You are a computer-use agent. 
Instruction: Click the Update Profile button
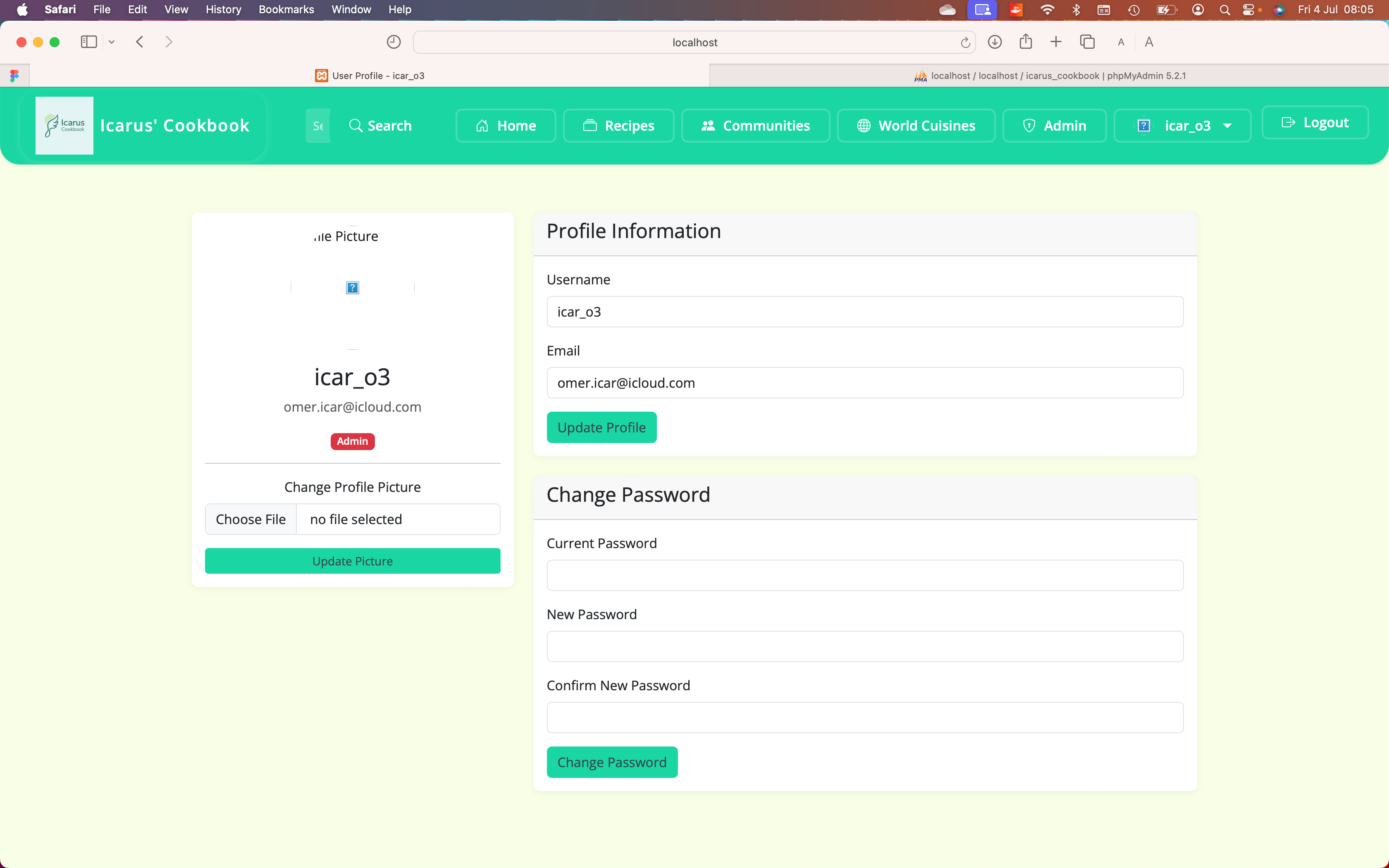tap(601, 427)
